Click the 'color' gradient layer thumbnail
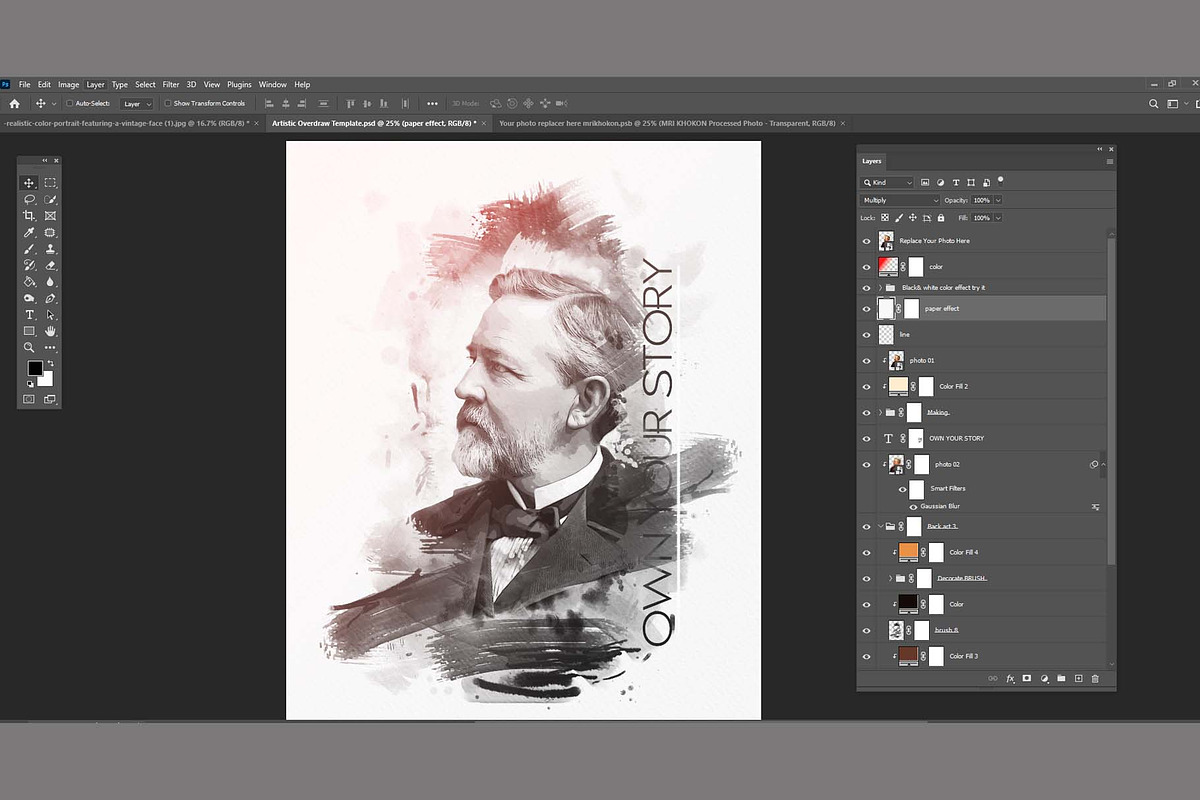Image resolution: width=1200 pixels, height=800 pixels. [887, 267]
